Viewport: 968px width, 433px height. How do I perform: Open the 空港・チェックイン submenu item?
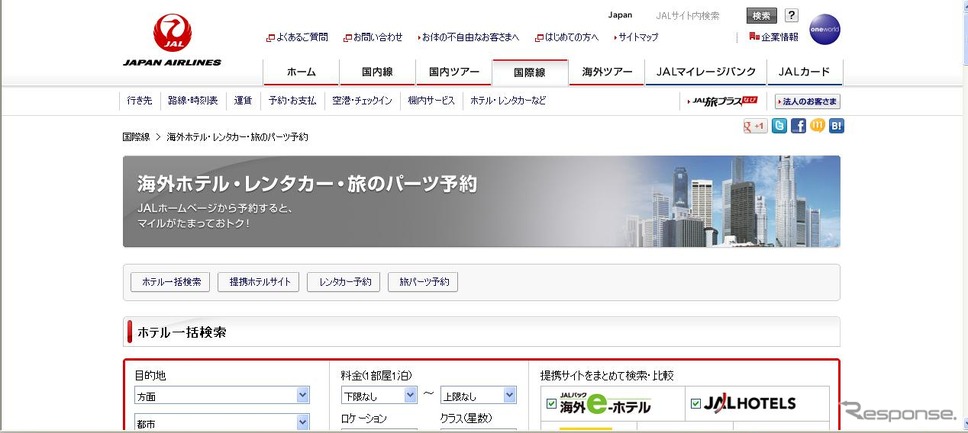tap(362, 101)
